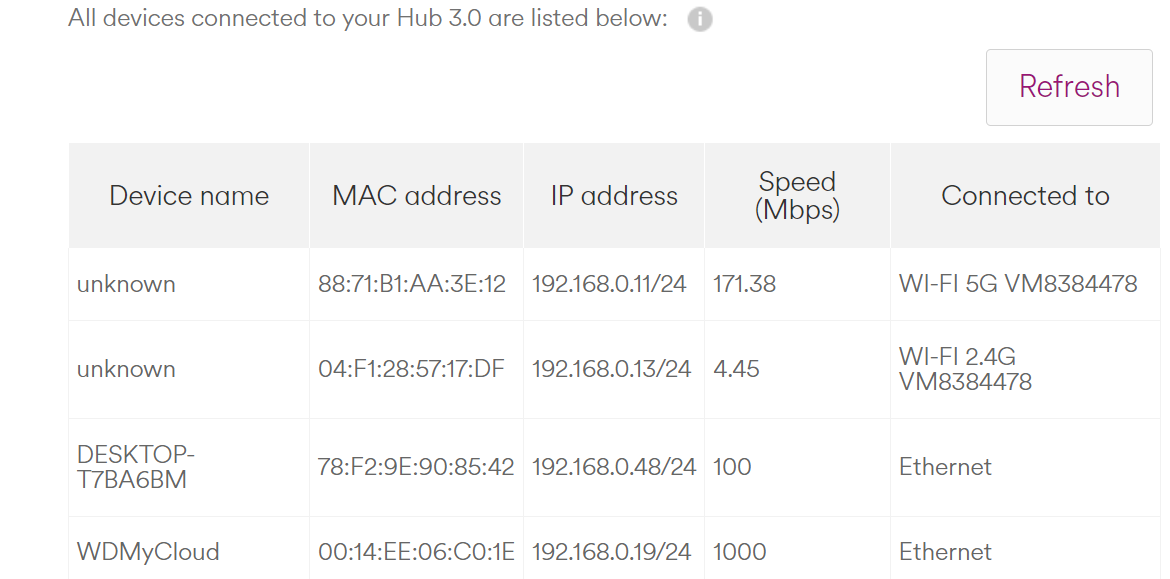
Task: Click MAC address 00:14:EE:06:C0:1E
Action: pos(416,552)
